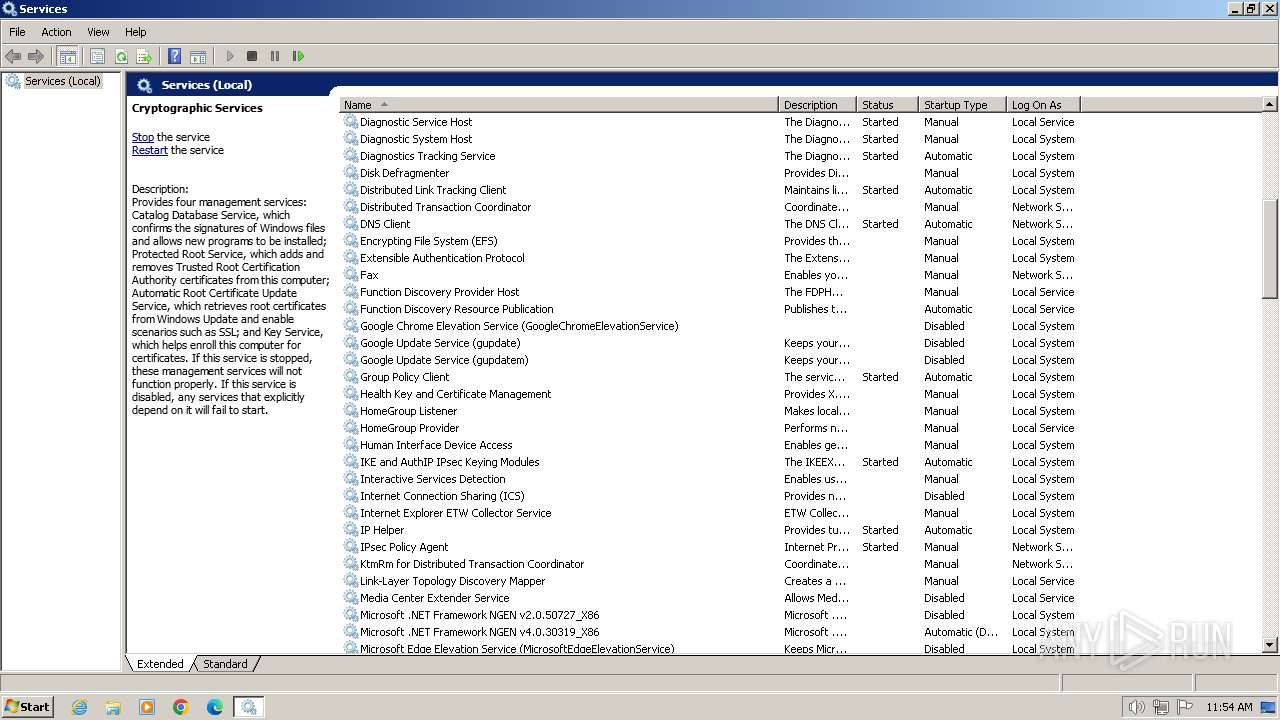The height and width of the screenshot is (720, 1280).
Task: Select the Group Policy Client service
Action: [x=710, y=377]
